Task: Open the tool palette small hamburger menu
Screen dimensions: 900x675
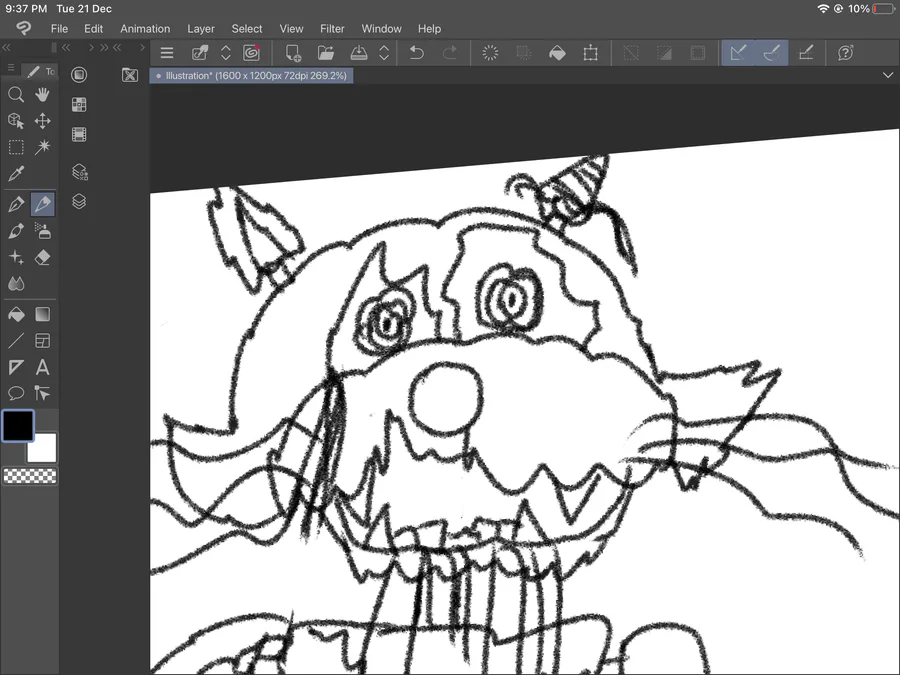Action: 11,68
